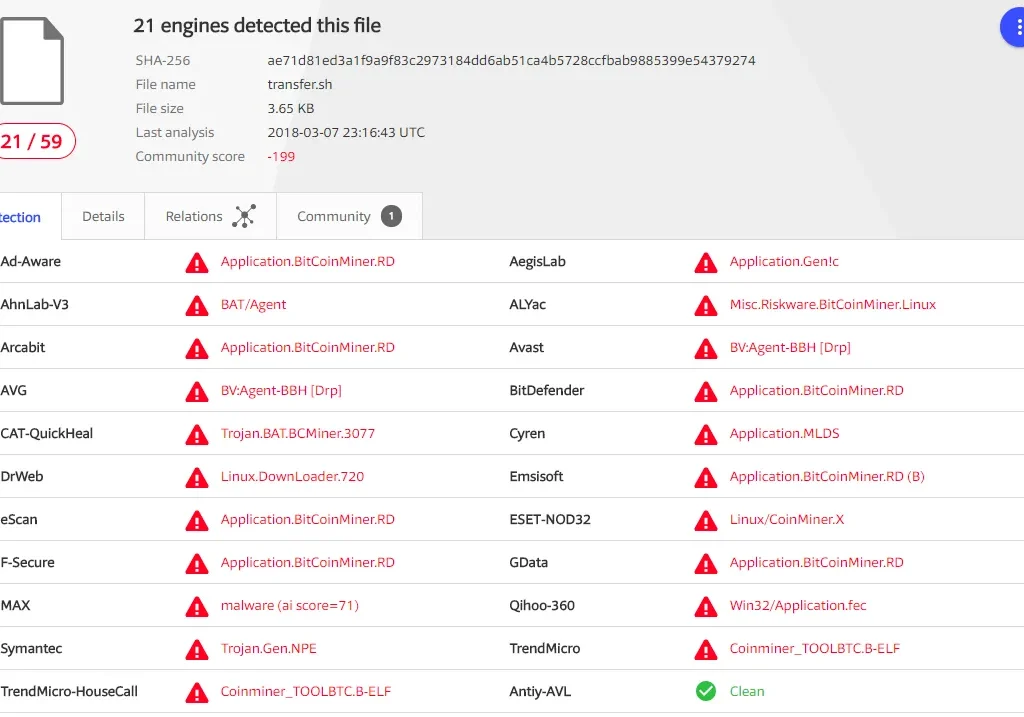Click the warning icon in the DrWeb row
This screenshot has width=1024, height=717.
(197, 478)
